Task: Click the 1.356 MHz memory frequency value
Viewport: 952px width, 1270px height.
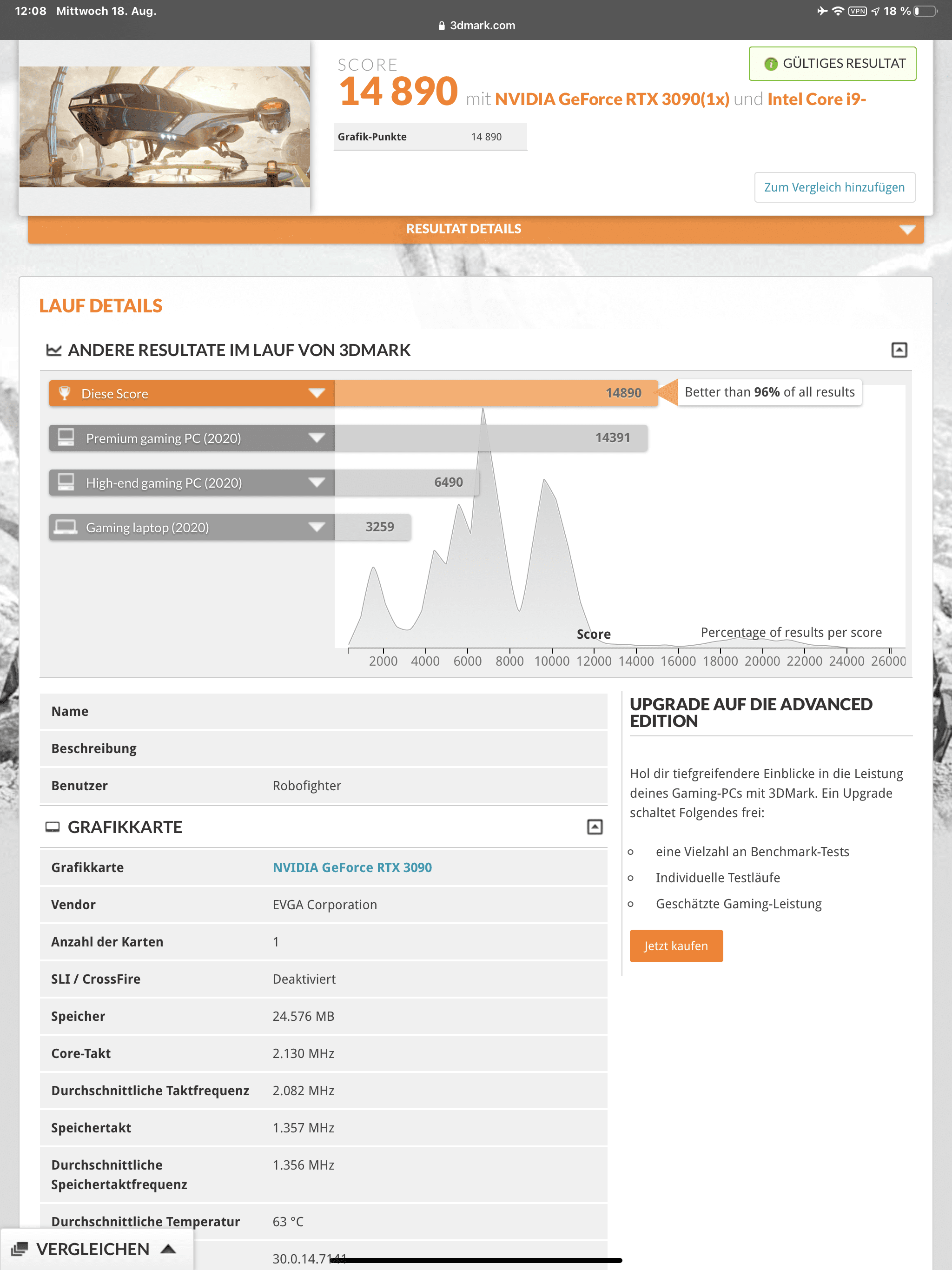Action: coord(303,1165)
